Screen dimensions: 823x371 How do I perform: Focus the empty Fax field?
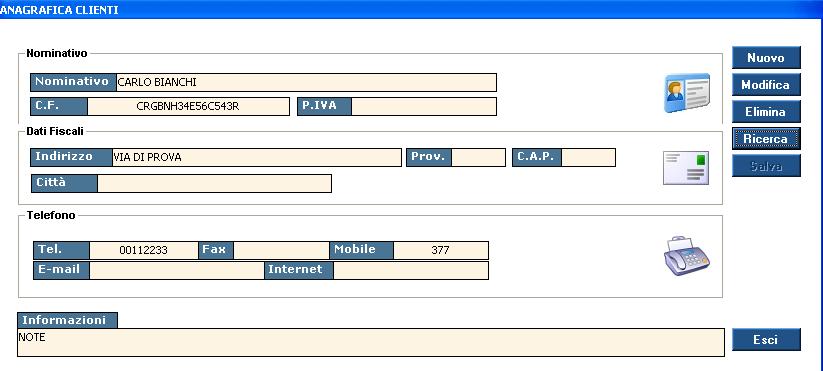(x=281, y=250)
